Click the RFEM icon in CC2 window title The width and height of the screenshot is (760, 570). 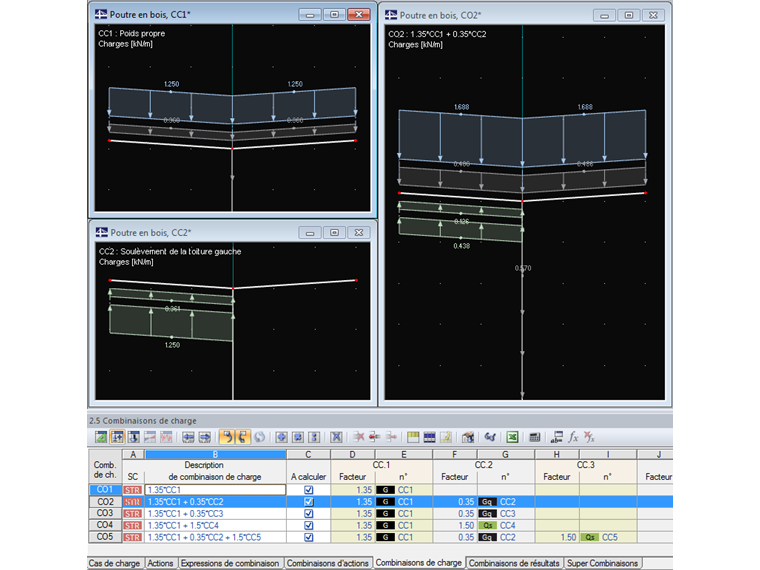(x=102, y=233)
